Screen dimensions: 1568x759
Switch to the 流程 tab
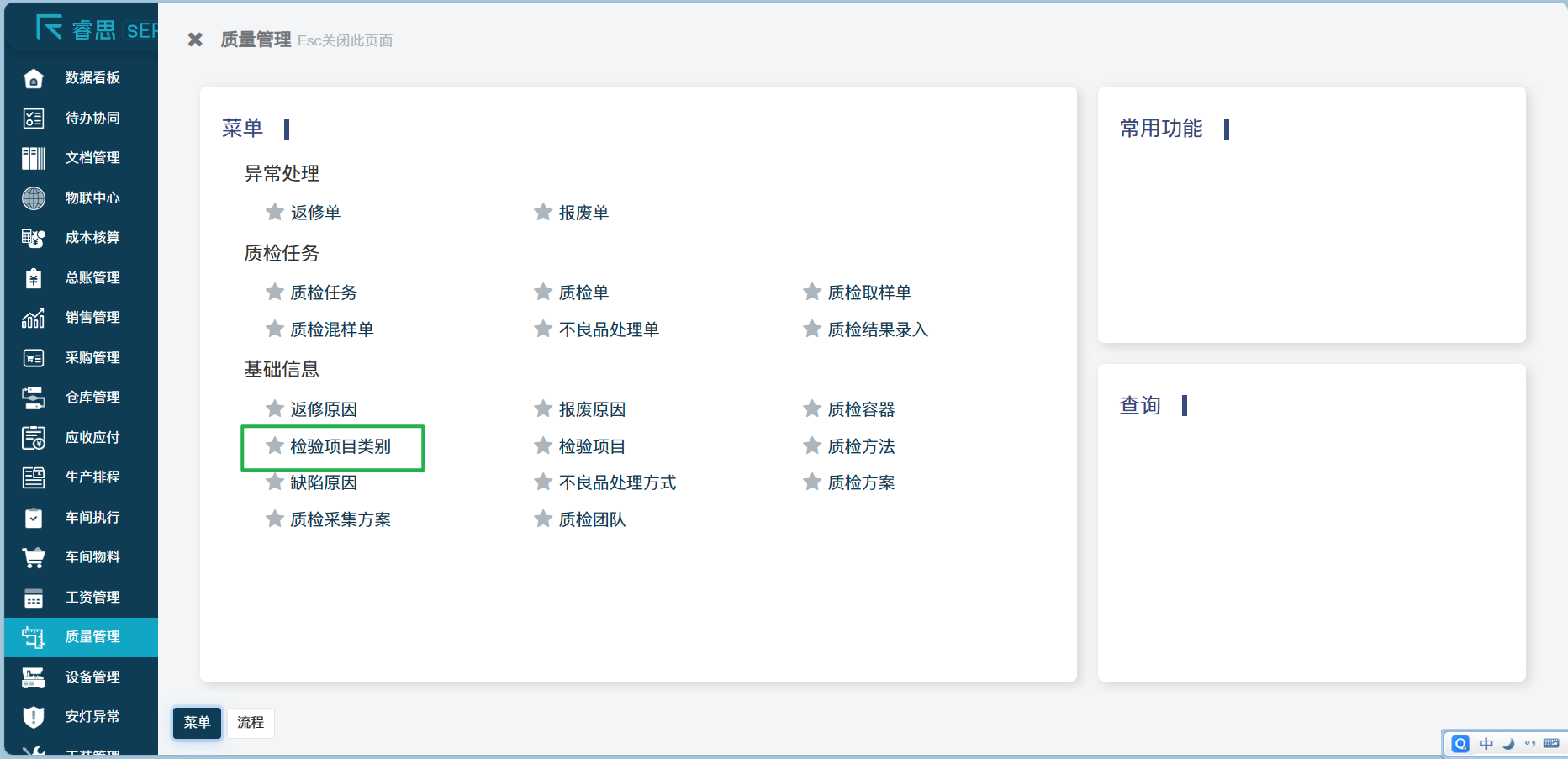(251, 723)
